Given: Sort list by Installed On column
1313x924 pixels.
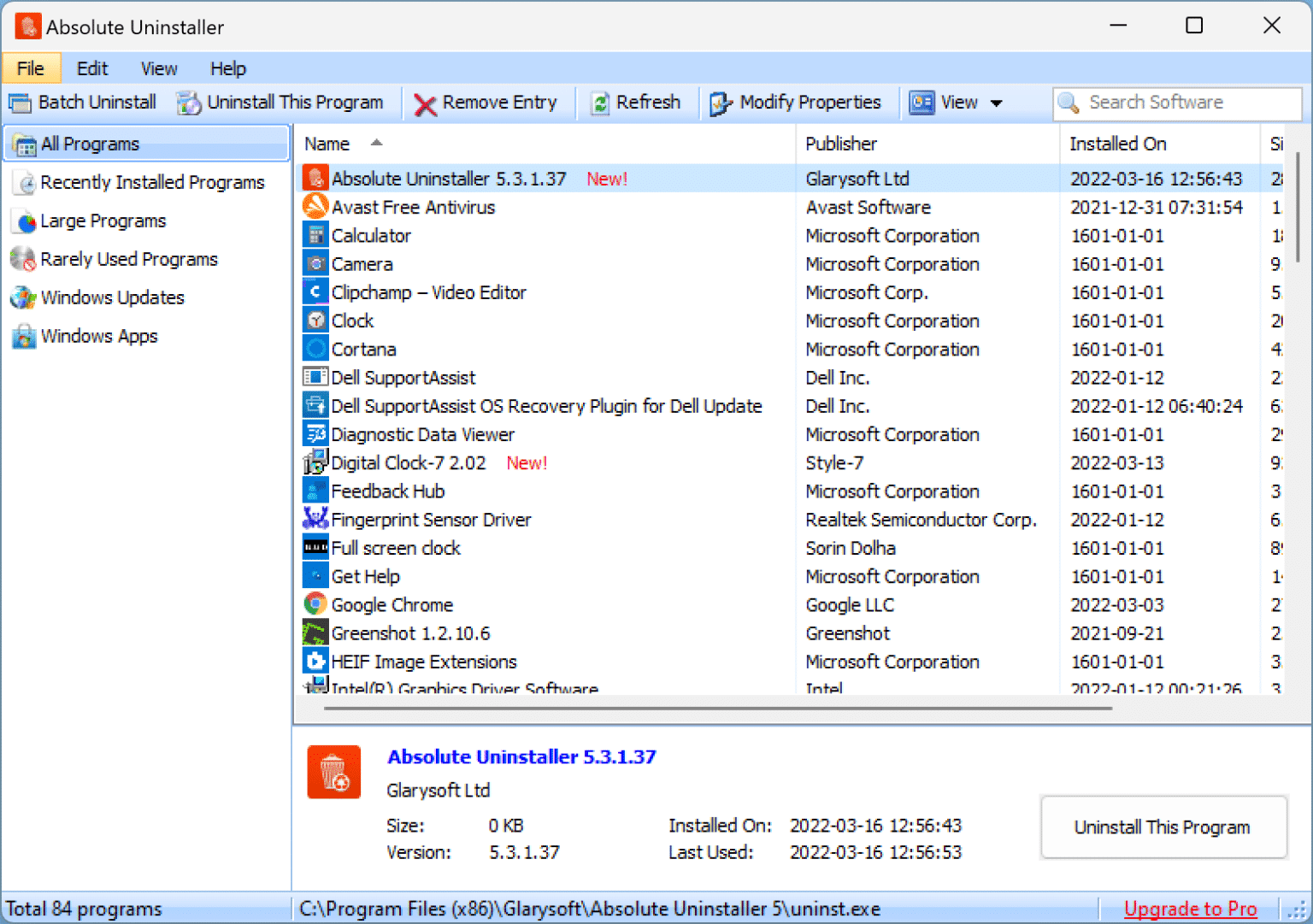Looking at the screenshot, I should coord(1117,144).
